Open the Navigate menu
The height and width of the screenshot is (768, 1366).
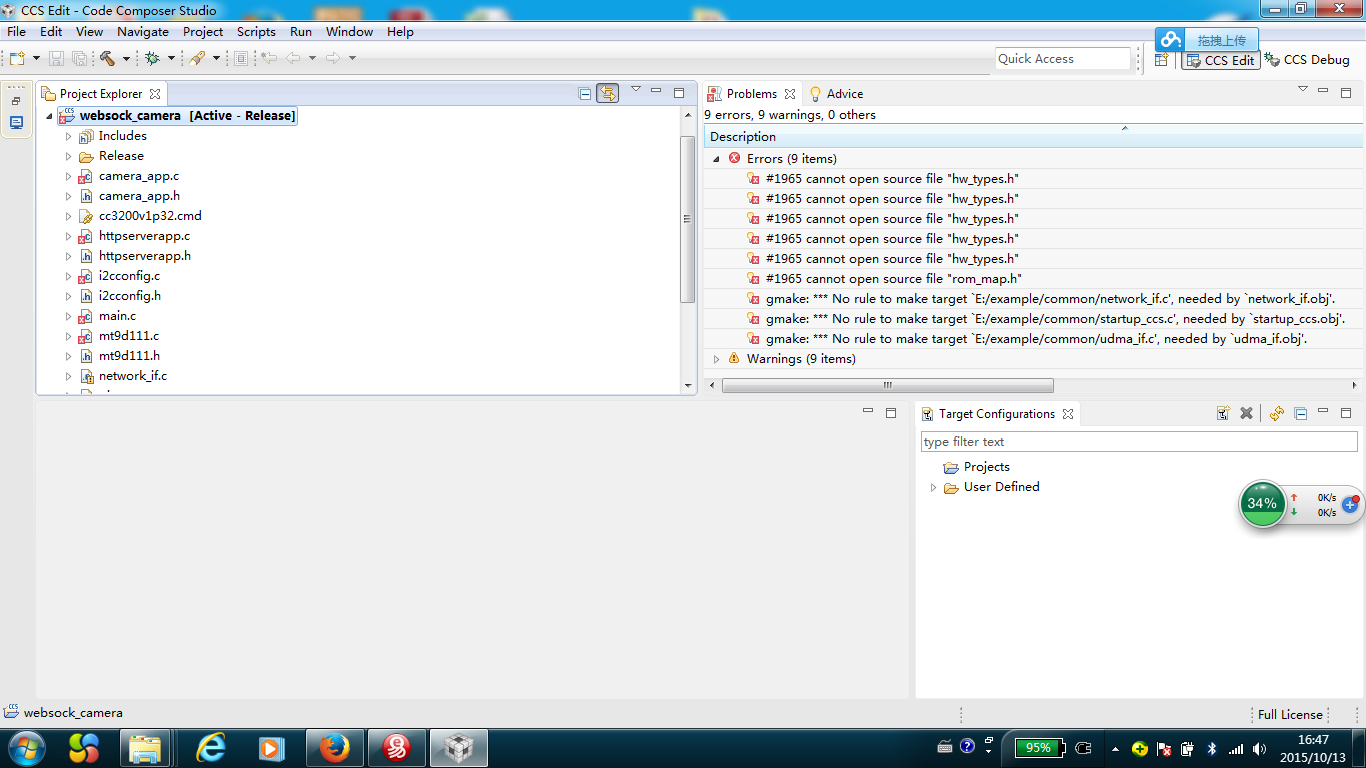pos(143,32)
